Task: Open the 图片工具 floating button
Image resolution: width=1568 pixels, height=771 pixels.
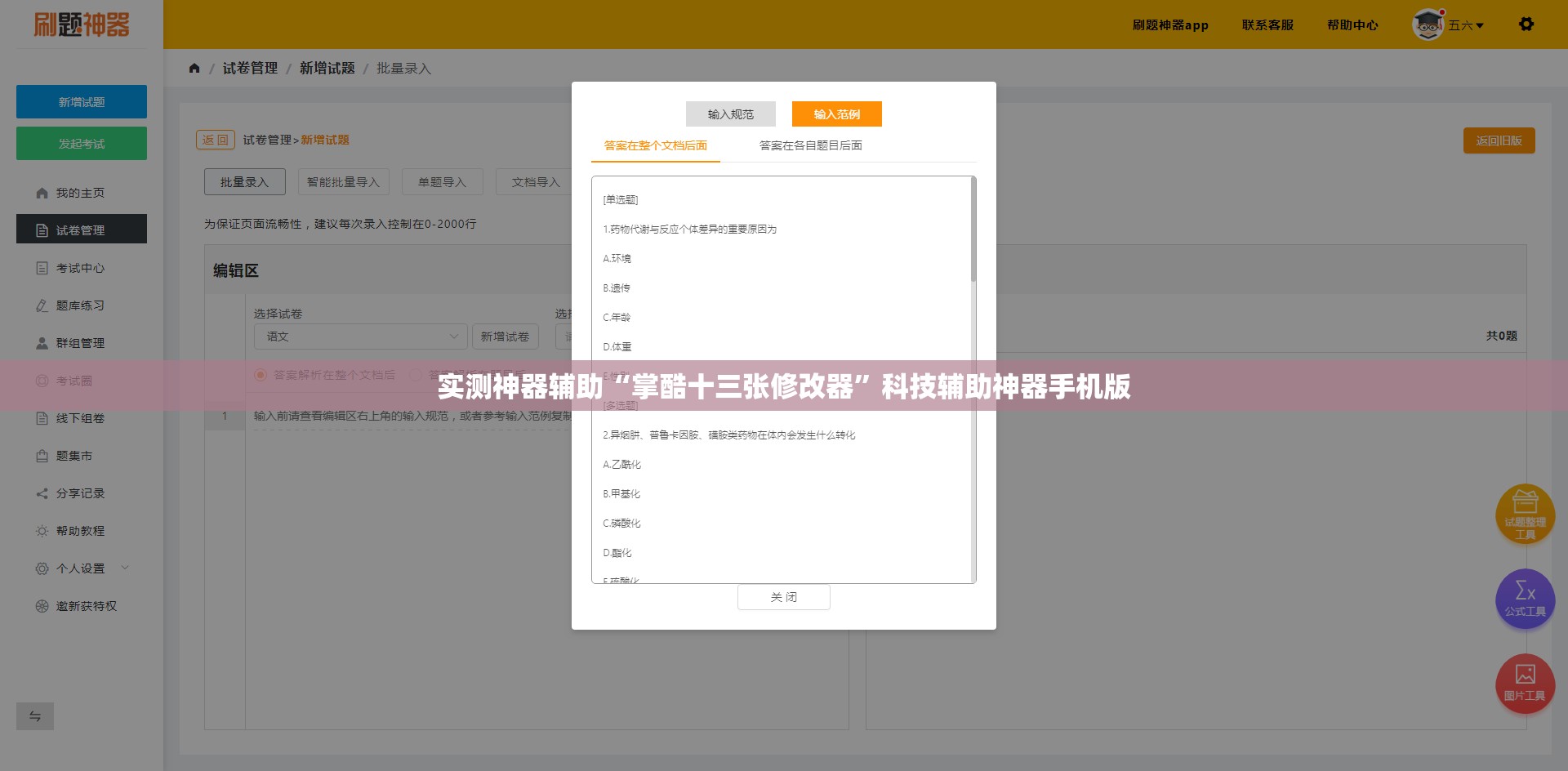Action: (1525, 684)
